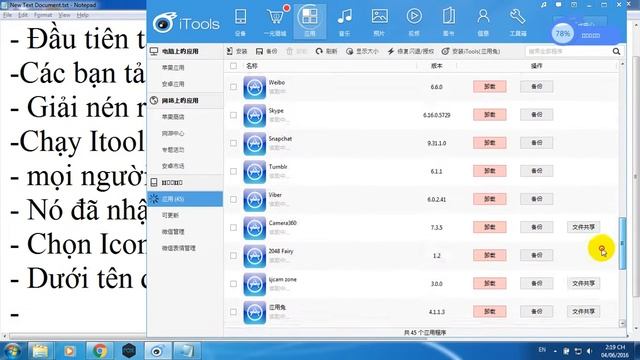Select the globe-icon section header in sidebar
The width and height of the screenshot is (640, 360).
point(185,100)
